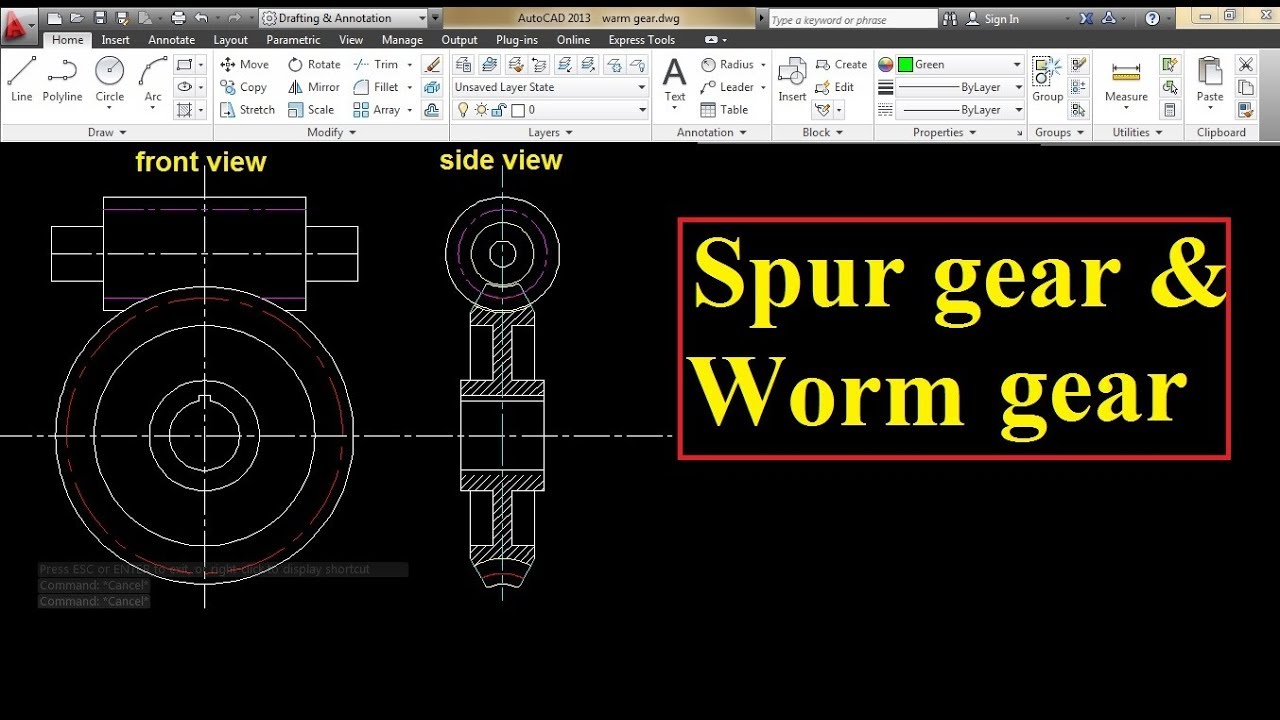Open the Manage ribbon tab
The width and height of the screenshot is (1280, 720).
coord(402,40)
